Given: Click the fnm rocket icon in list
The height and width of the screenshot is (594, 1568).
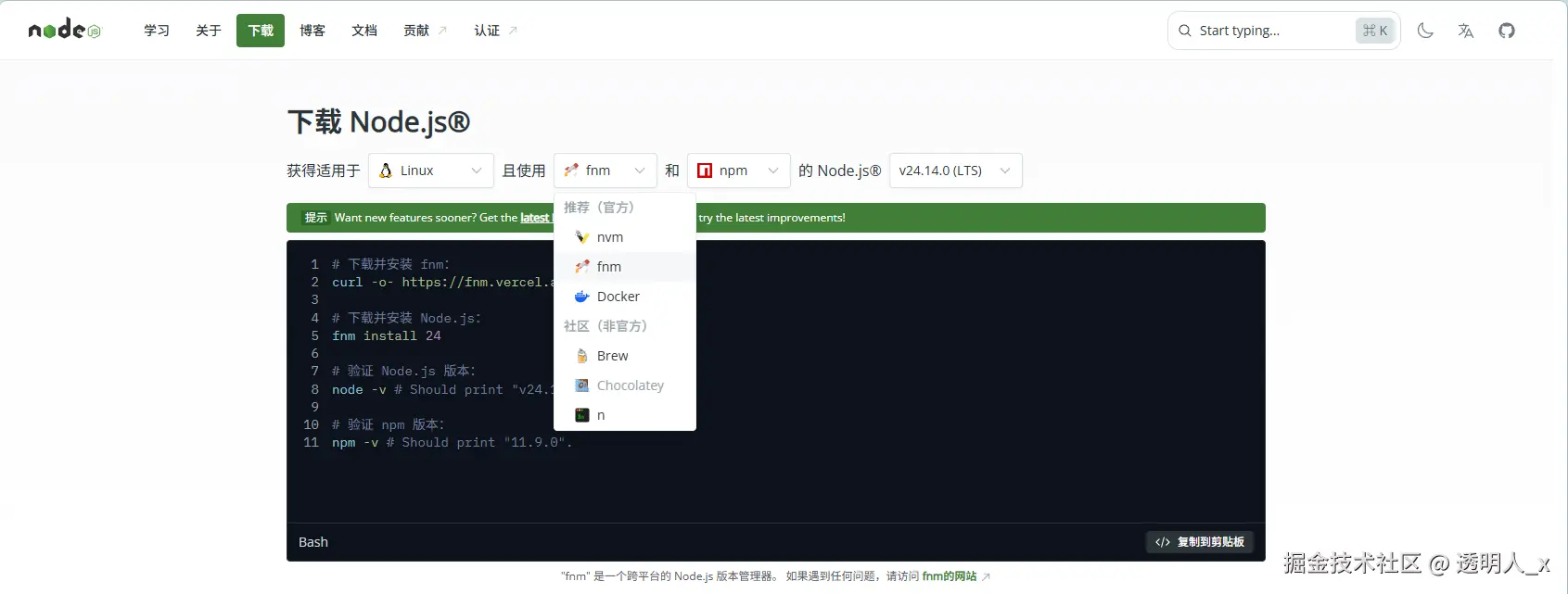Looking at the screenshot, I should [582, 267].
